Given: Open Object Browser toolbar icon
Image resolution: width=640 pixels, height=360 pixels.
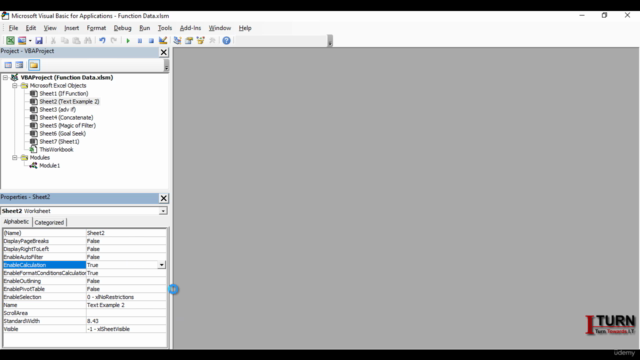Looking at the screenshot, I should (200, 40).
